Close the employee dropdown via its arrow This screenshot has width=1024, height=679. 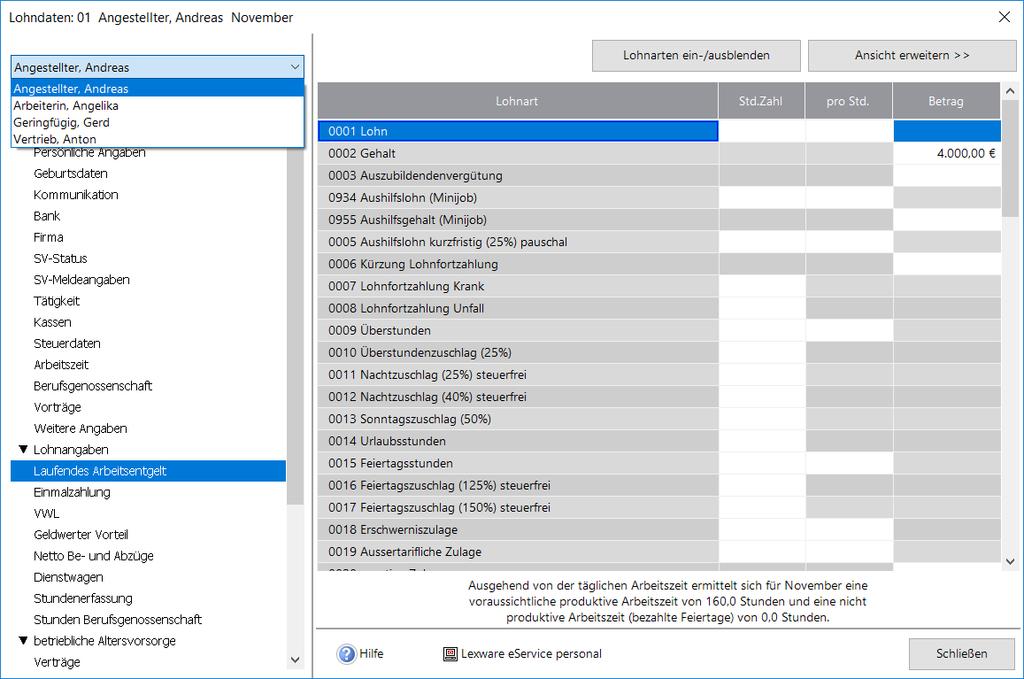point(294,68)
